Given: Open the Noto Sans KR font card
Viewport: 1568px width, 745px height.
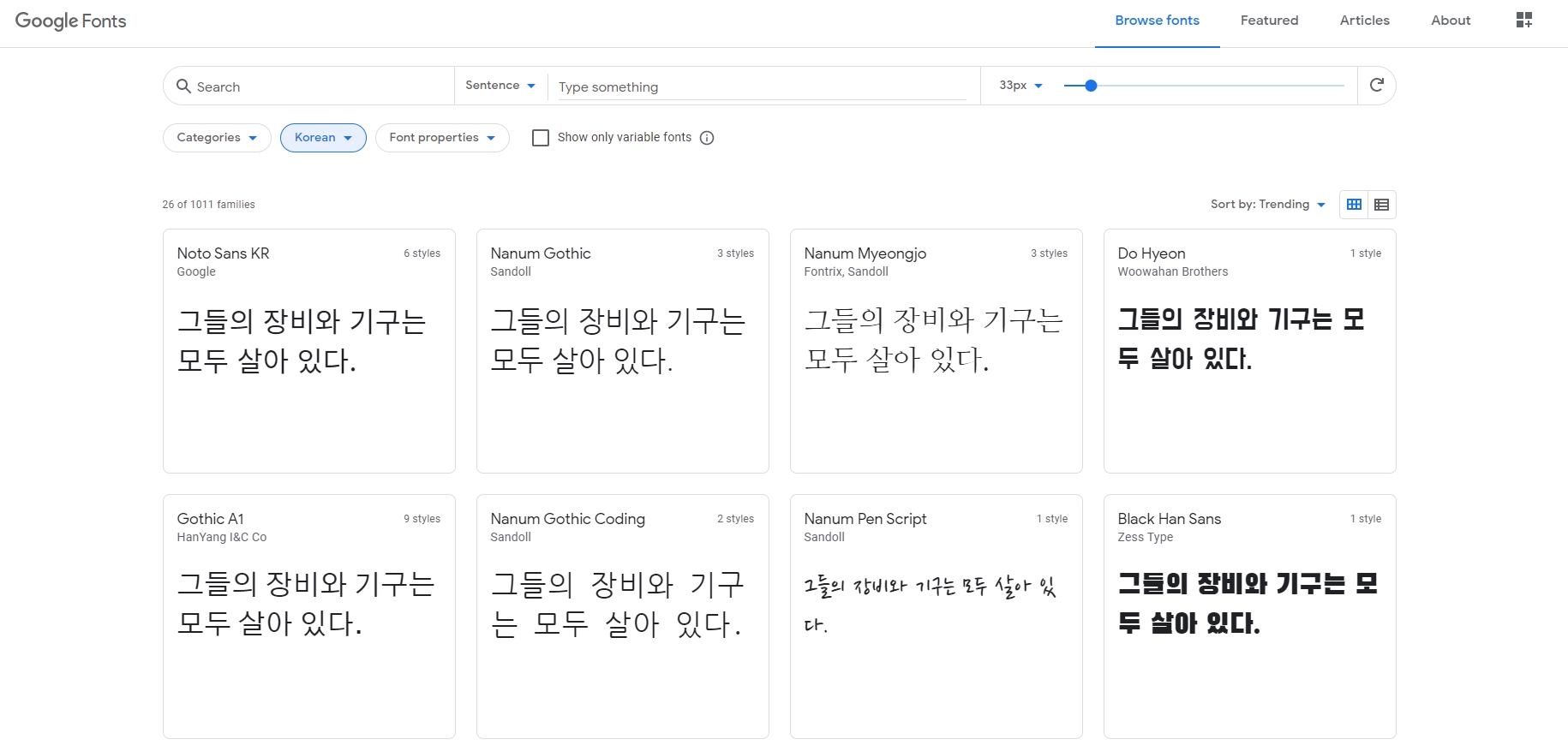Looking at the screenshot, I should coord(308,351).
